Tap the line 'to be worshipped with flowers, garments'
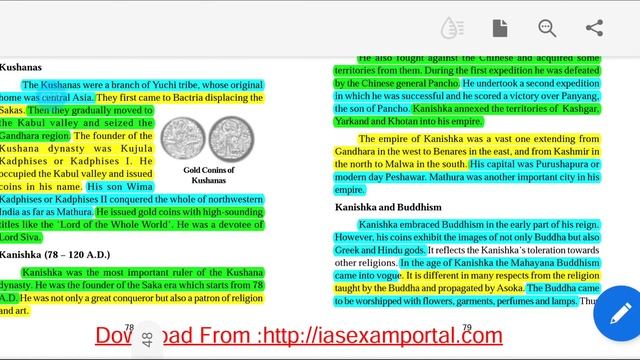This screenshot has height=360, width=640. coord(467,301)
